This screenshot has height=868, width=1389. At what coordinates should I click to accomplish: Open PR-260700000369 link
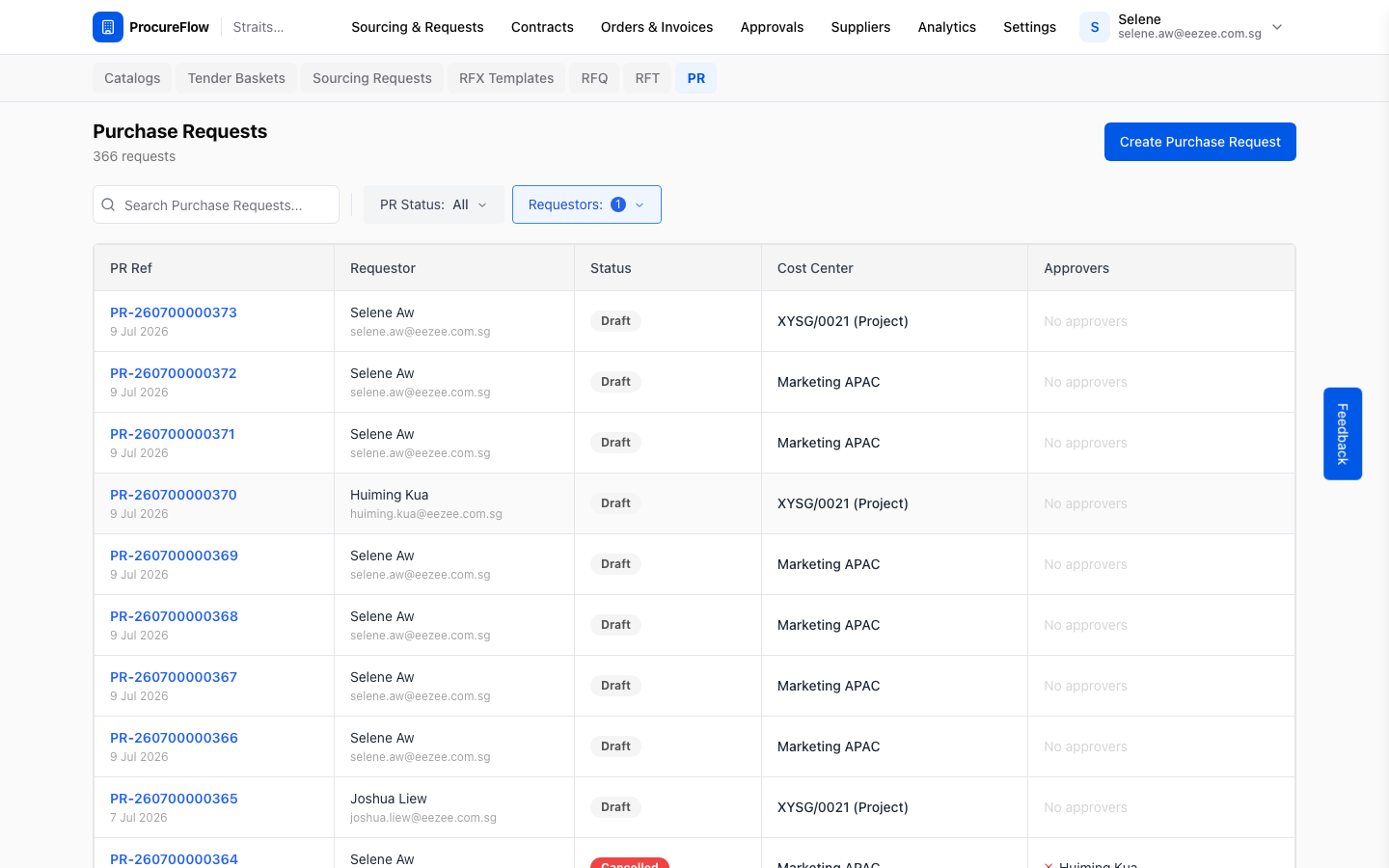174,556
